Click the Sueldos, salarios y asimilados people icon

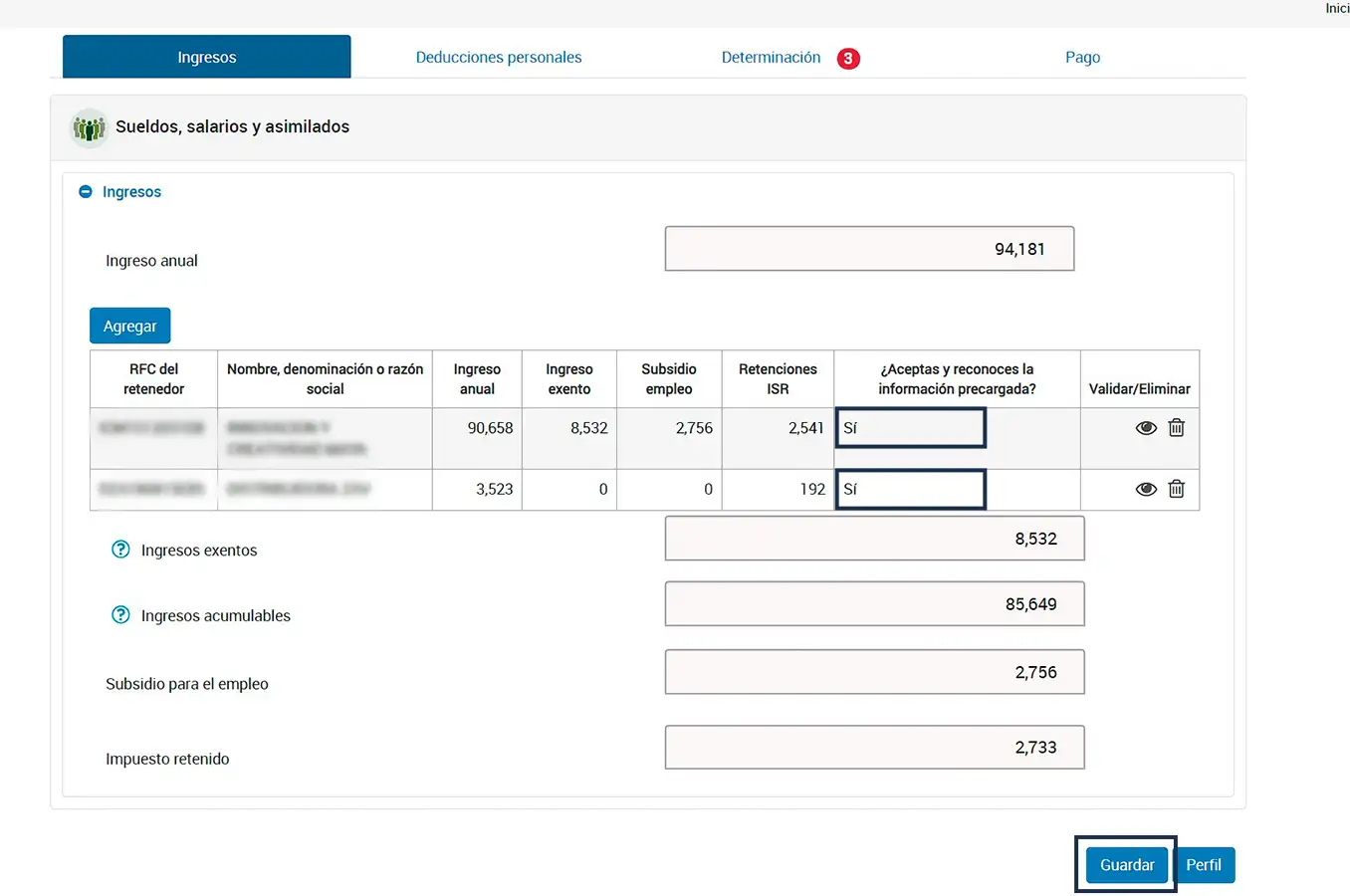(90, 127)
